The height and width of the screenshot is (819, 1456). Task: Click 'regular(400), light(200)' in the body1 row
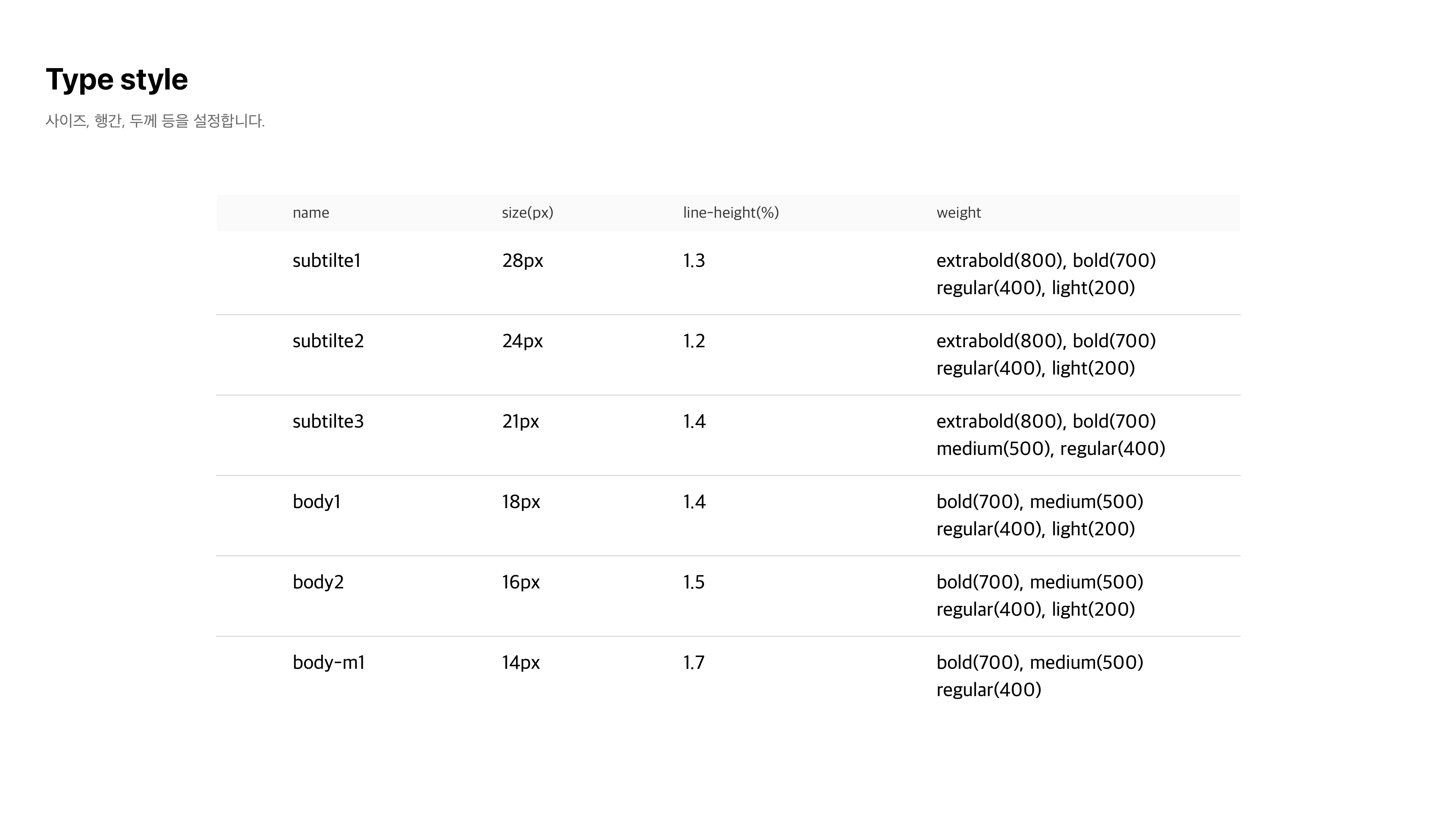(1036, 529)
